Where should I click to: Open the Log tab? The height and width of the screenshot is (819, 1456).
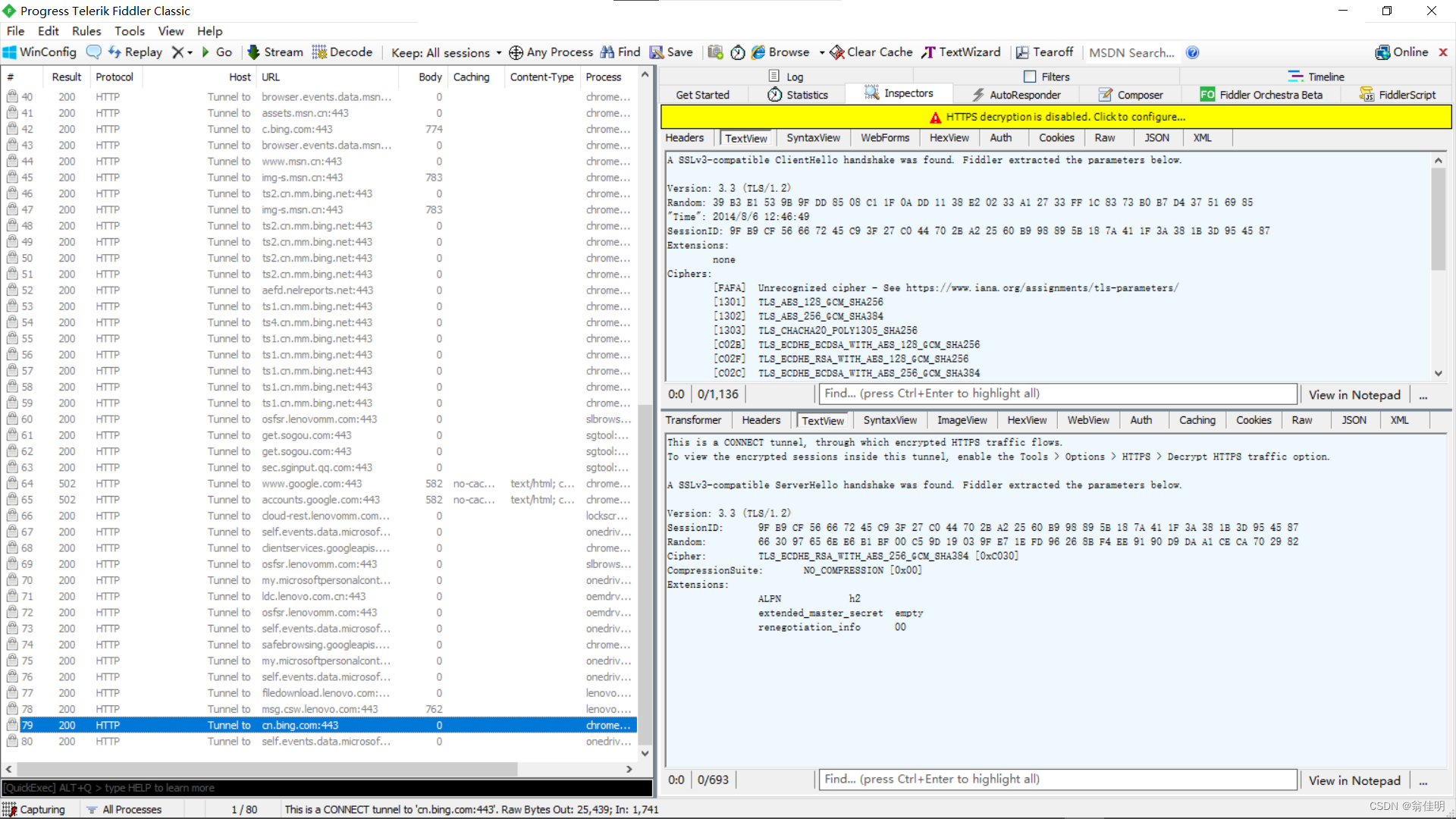[x=786, y=77]
